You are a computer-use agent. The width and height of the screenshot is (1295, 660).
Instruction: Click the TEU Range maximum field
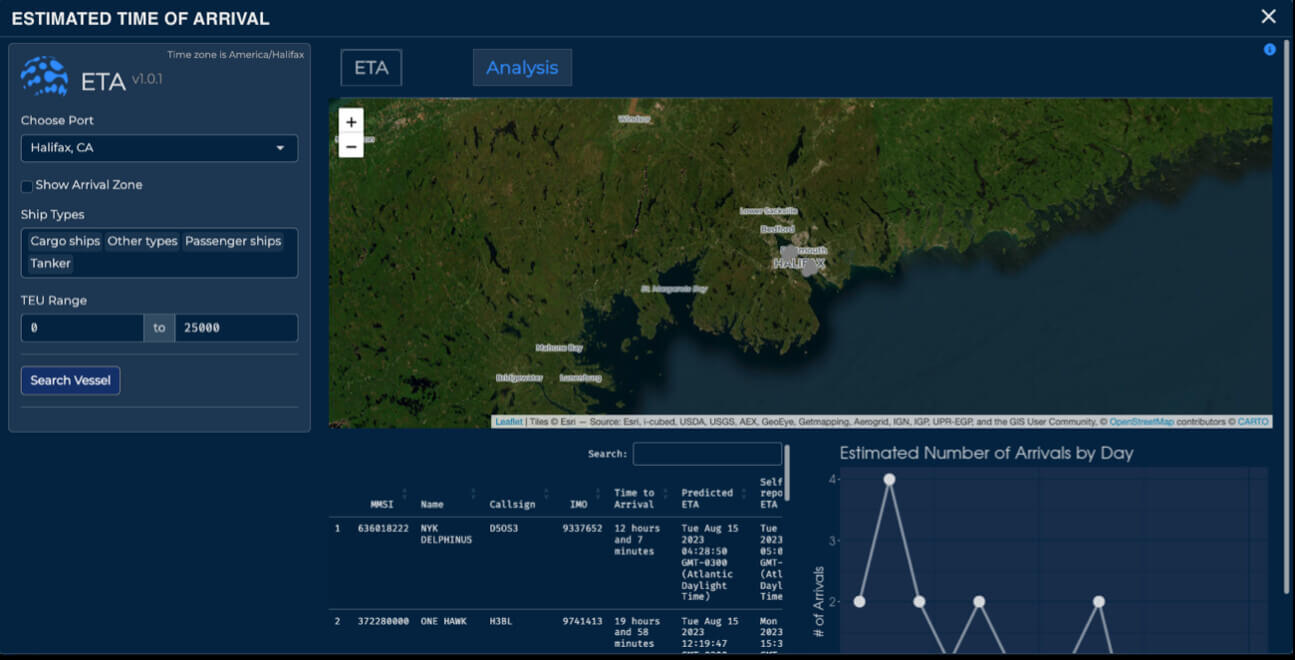(x=236, y=328)
